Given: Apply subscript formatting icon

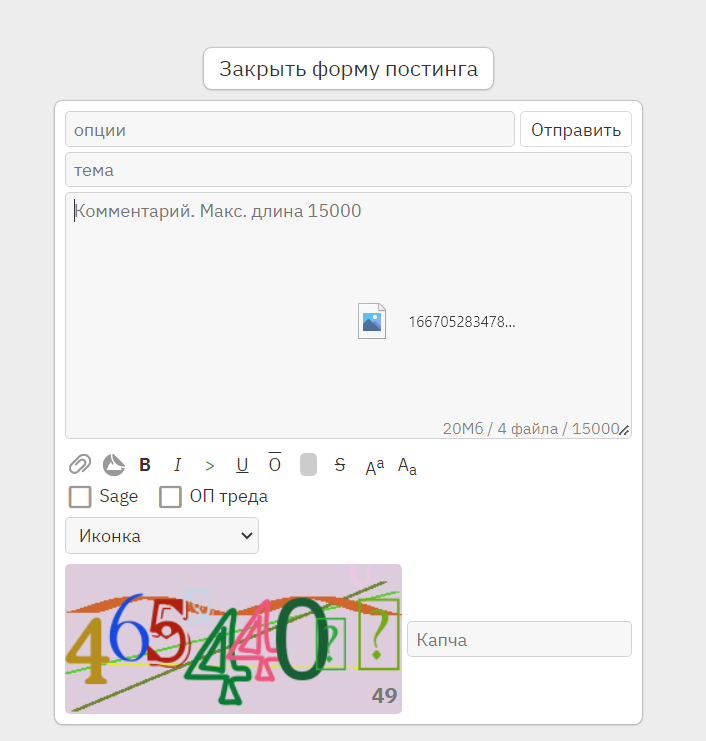Looking at the screenshot, I should [407, 466].
